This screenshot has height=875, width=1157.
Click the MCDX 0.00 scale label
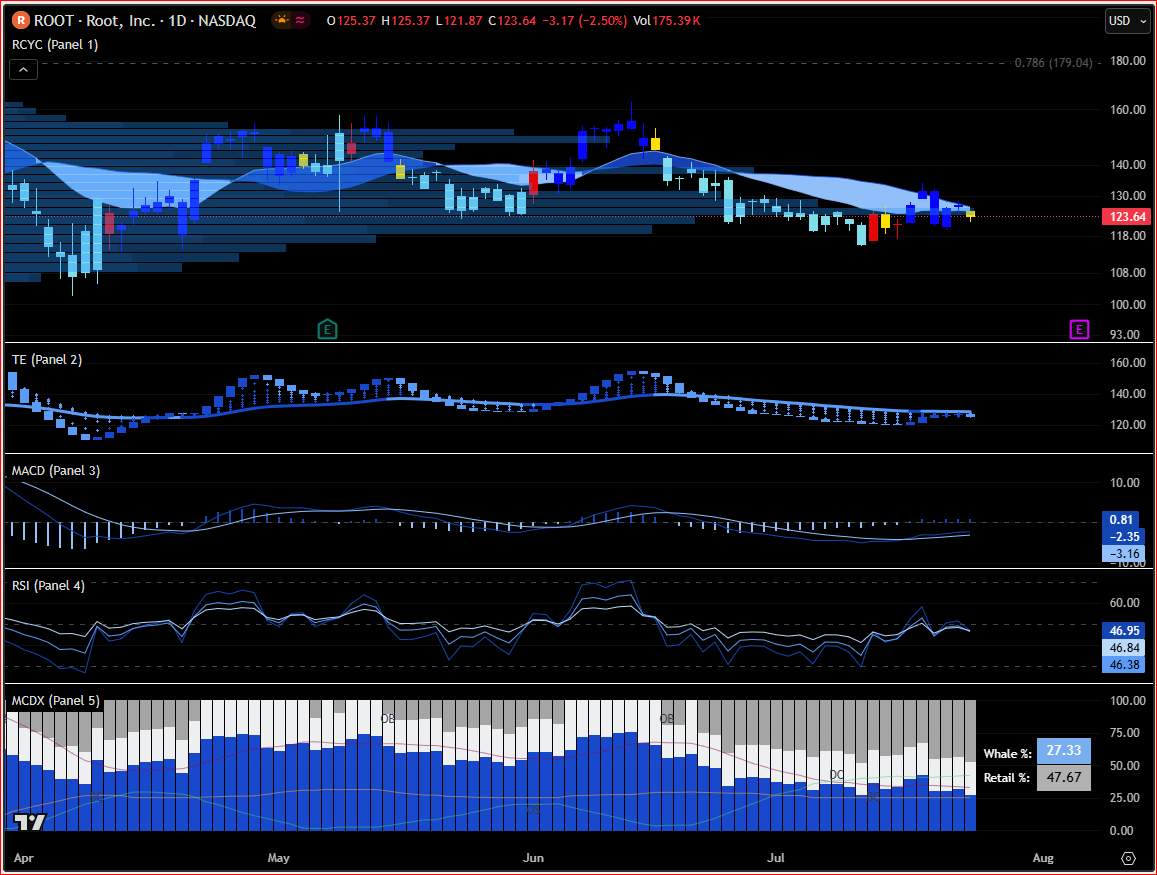click(1121, 831)
